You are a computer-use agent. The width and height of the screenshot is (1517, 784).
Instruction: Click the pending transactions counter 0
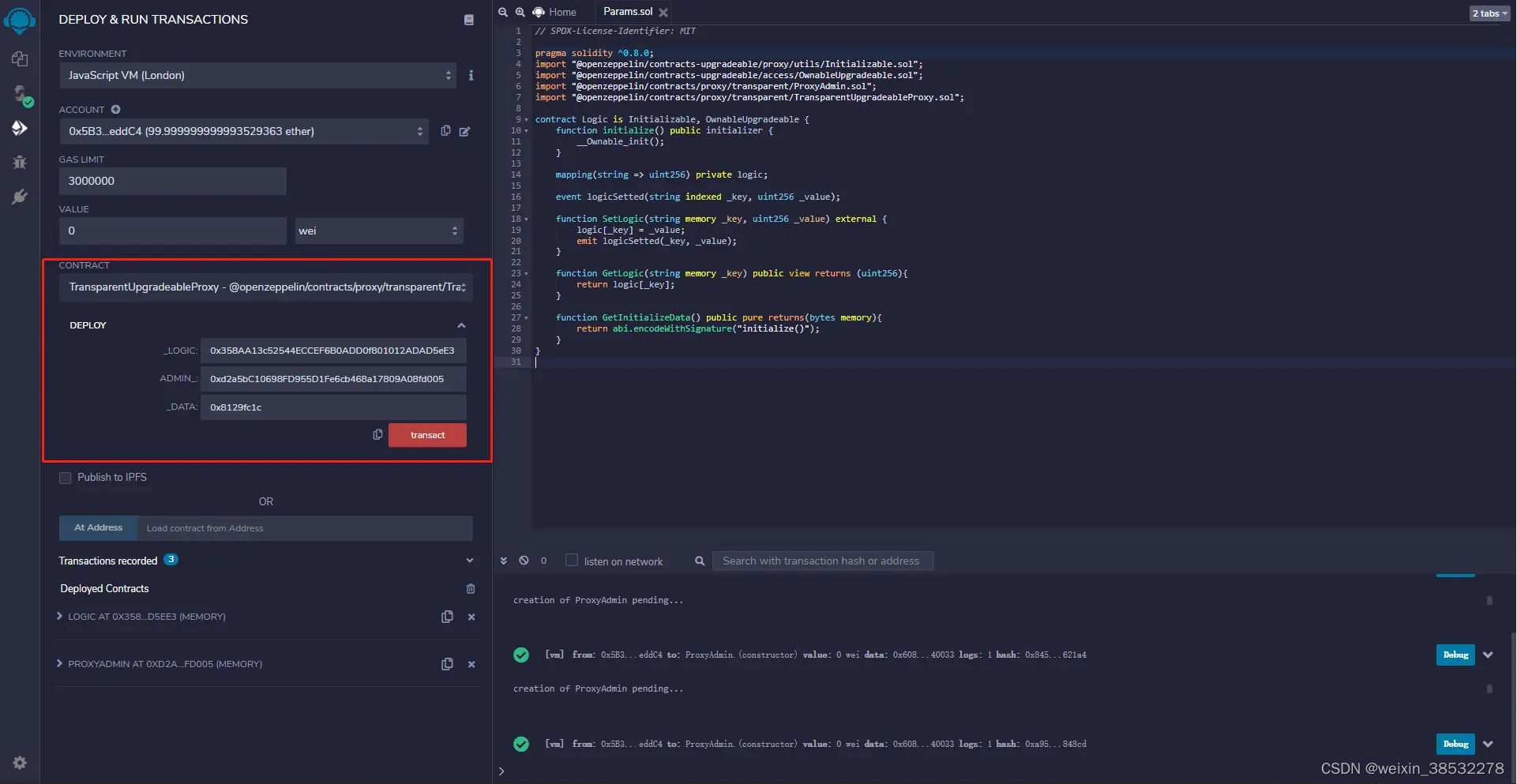(543, 561)
